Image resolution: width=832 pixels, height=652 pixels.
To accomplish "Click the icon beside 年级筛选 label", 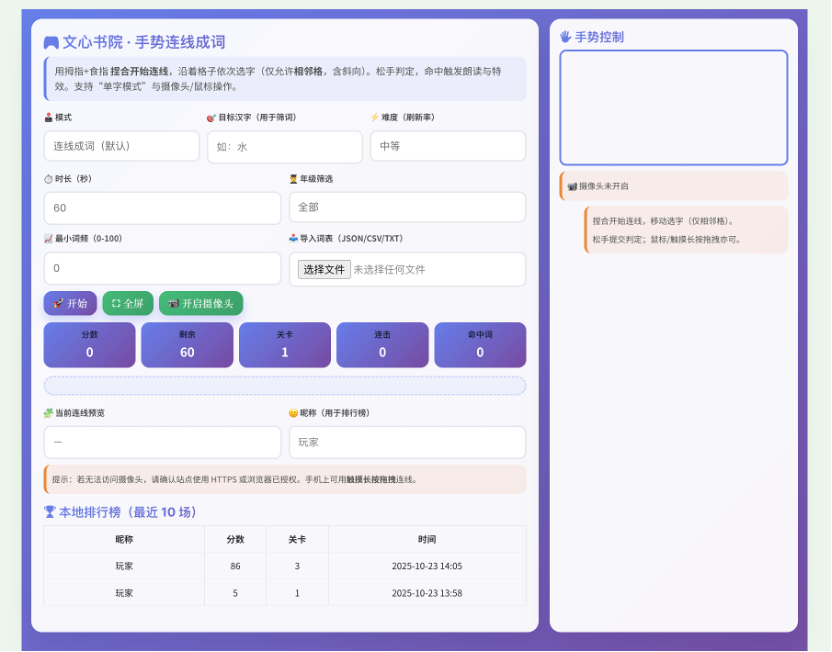I will click(x=293, y=179).
